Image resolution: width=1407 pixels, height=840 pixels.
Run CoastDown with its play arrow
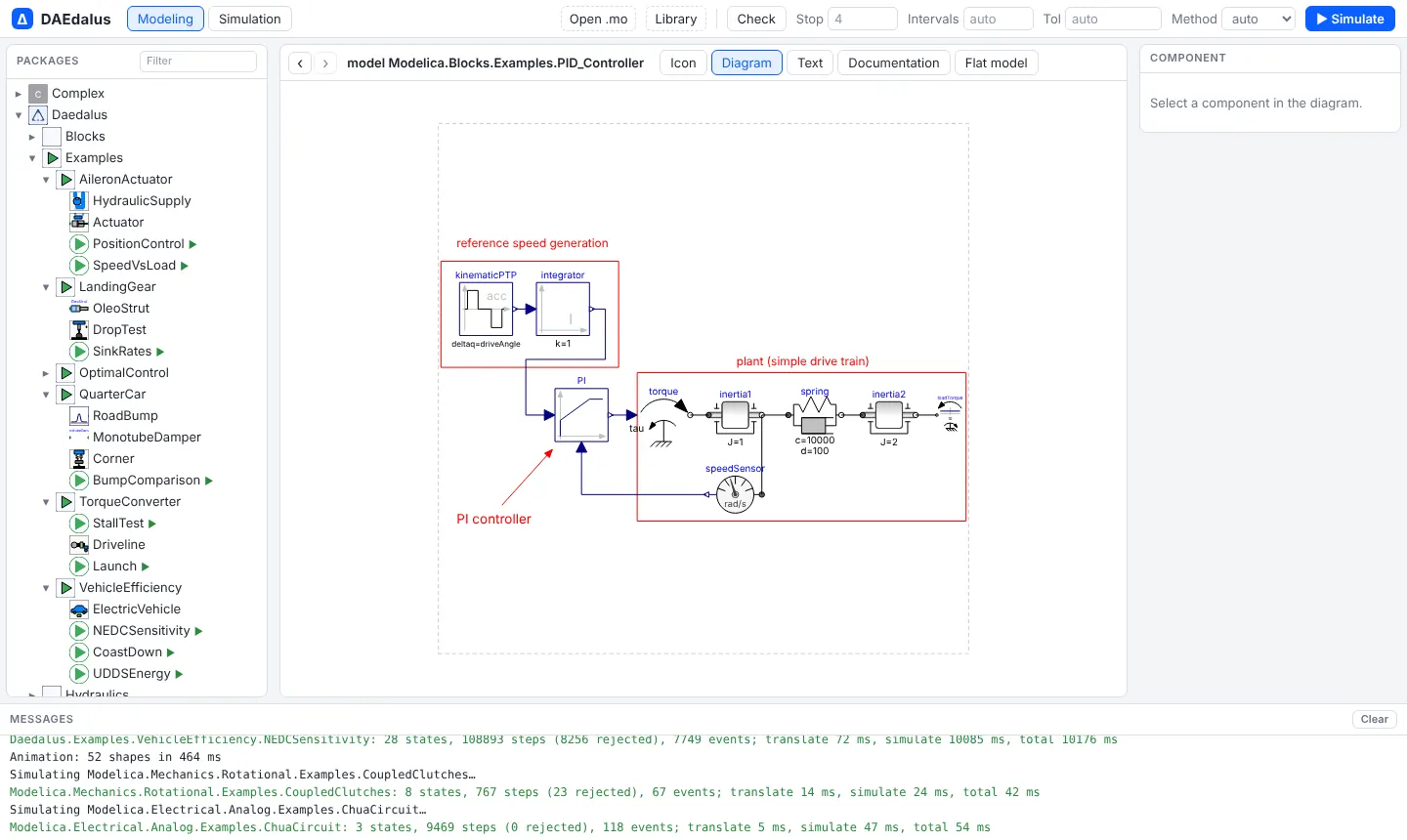tap(171, 652)
